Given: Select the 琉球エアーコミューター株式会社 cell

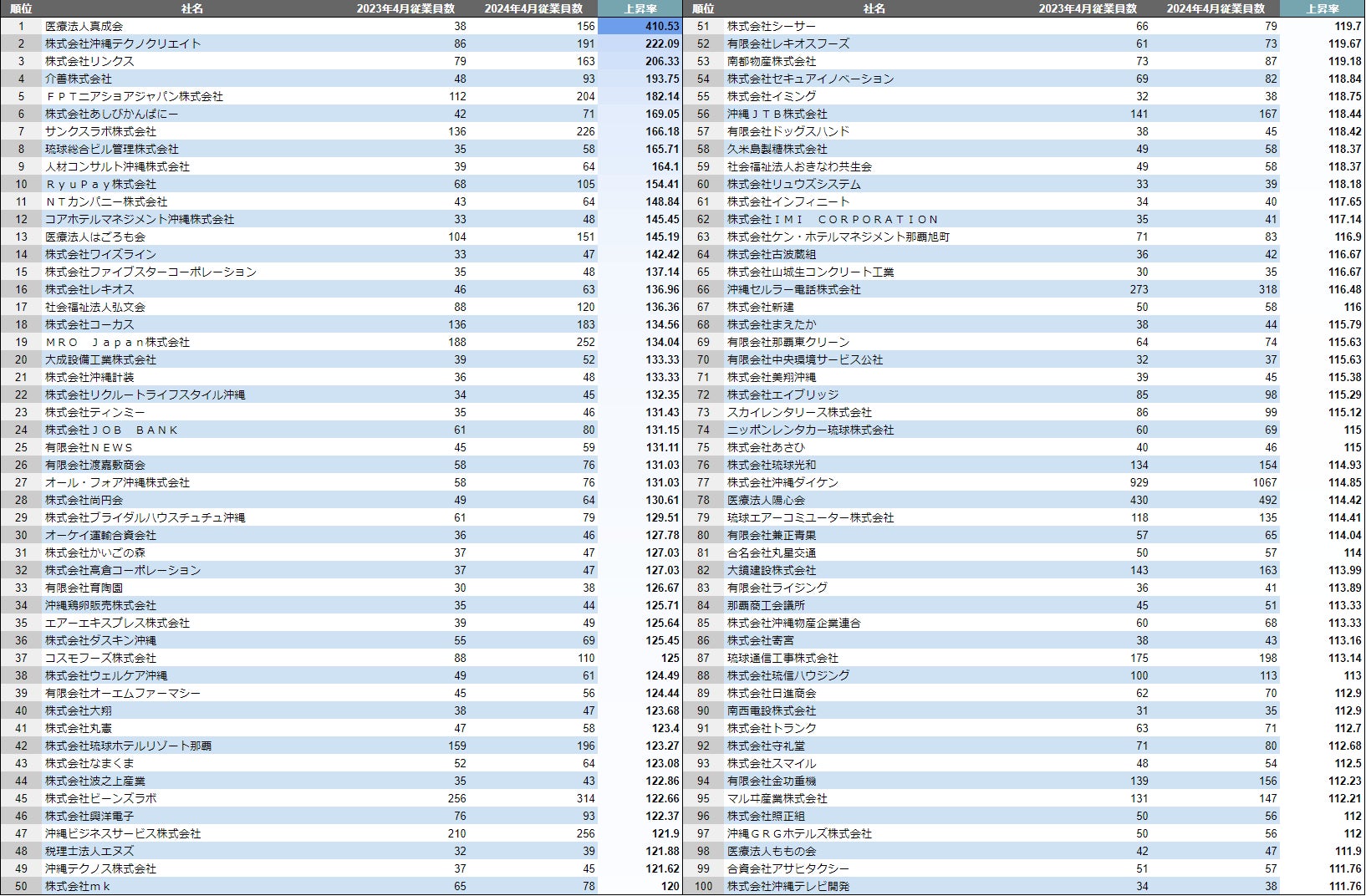Looking at the screenshot, I should (x=811, y=517).
